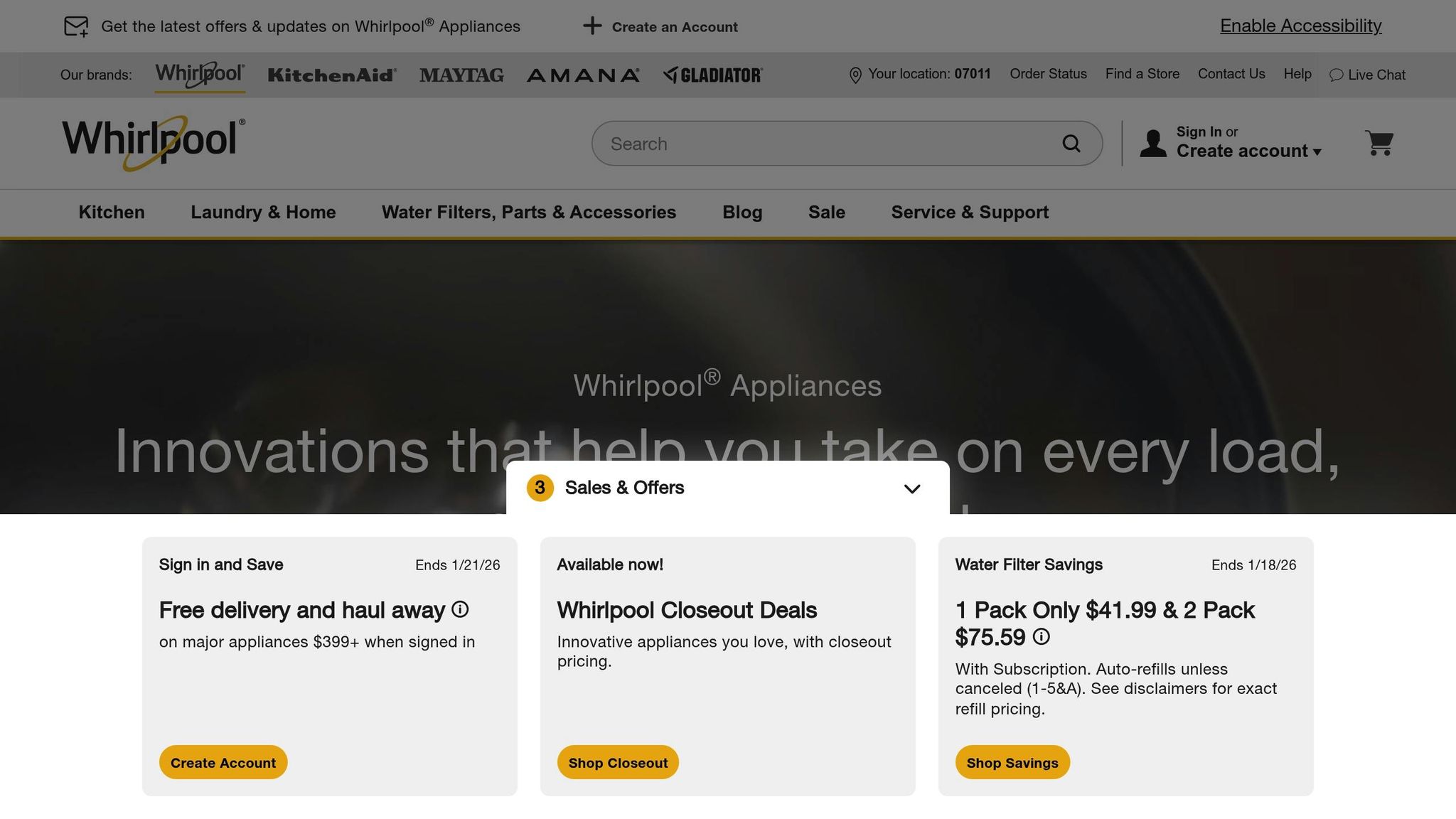Image resolution: width=1456 pixels, height=819 pixels.
Task: Click the Amana brand logo
Action: coord(583,75)
